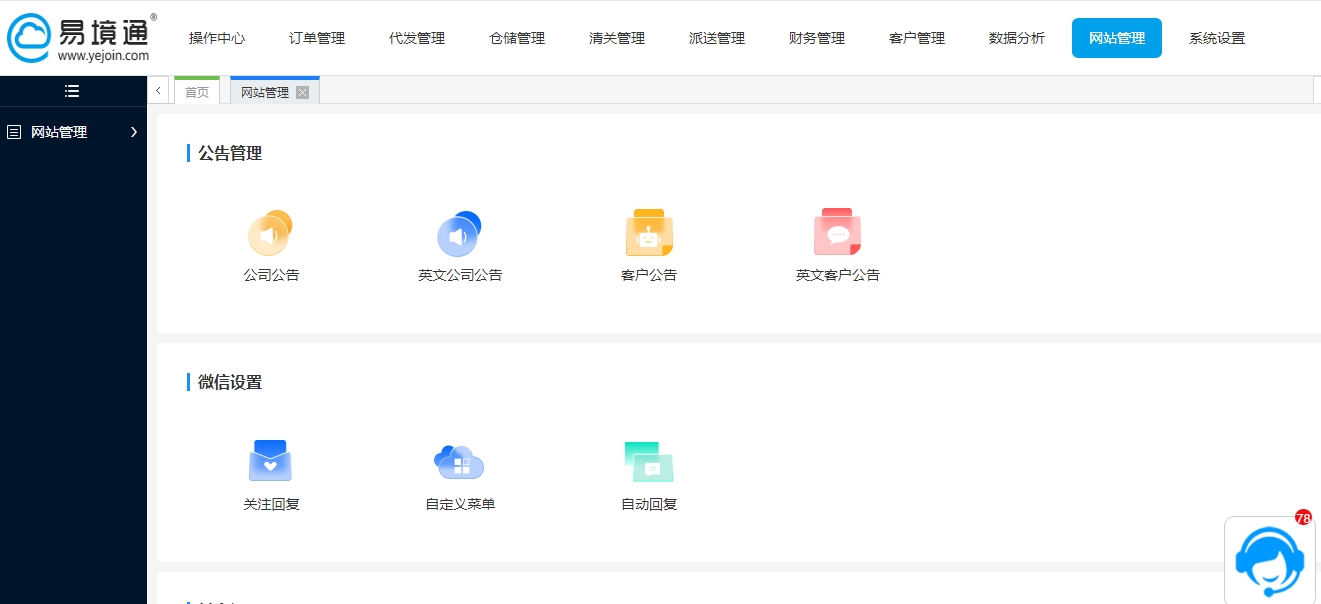Open the 关注回复 WeChat follow-reply icon

[x=270, y=460]
